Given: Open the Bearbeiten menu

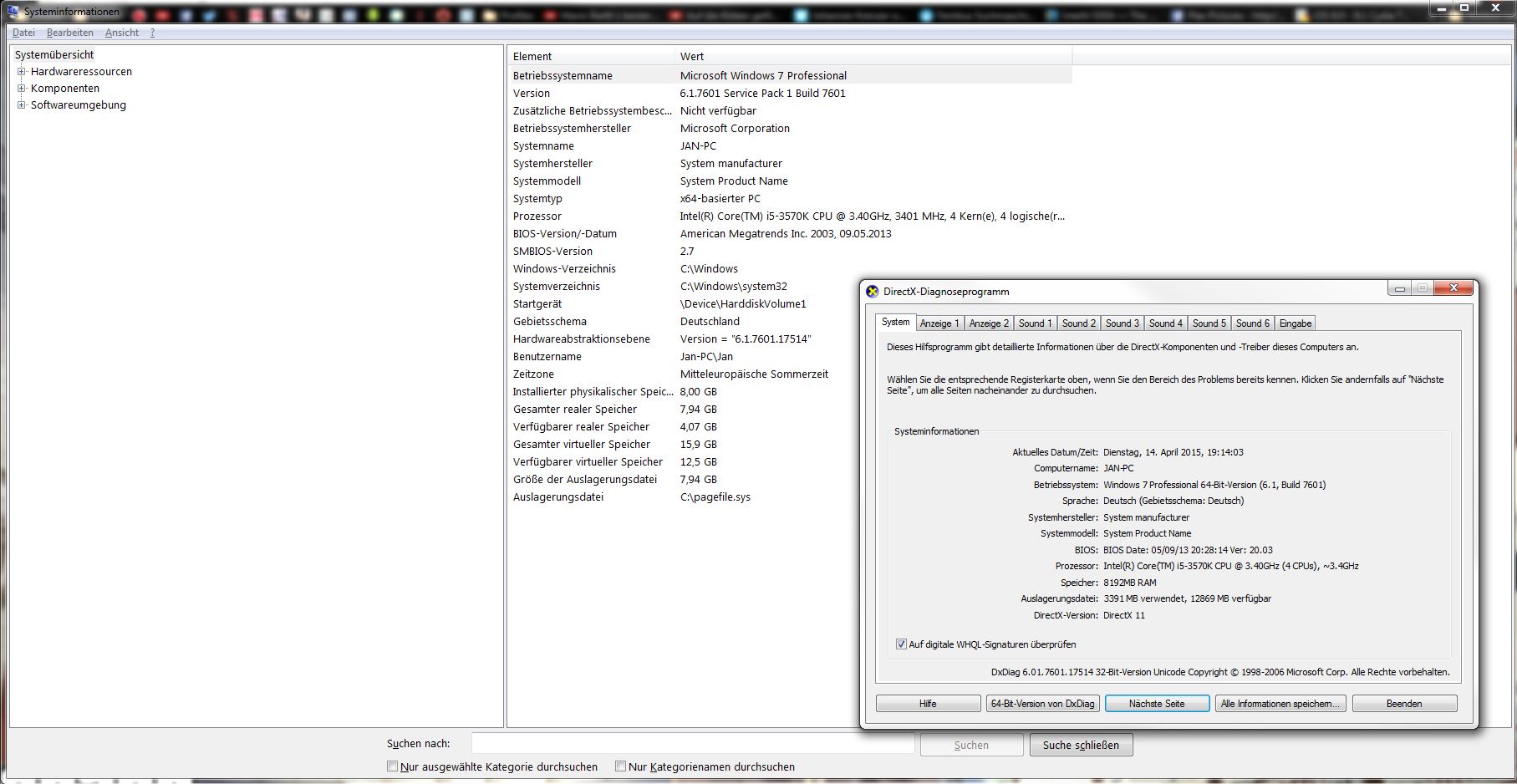Looking at the screenshot, I should tap(70, 33).
